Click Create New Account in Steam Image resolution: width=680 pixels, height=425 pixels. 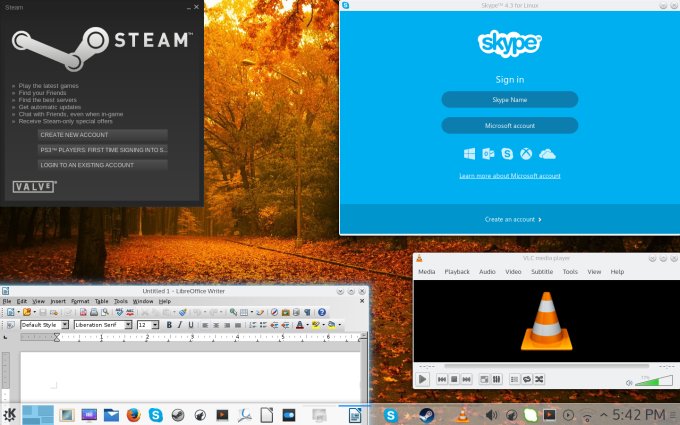103,134
